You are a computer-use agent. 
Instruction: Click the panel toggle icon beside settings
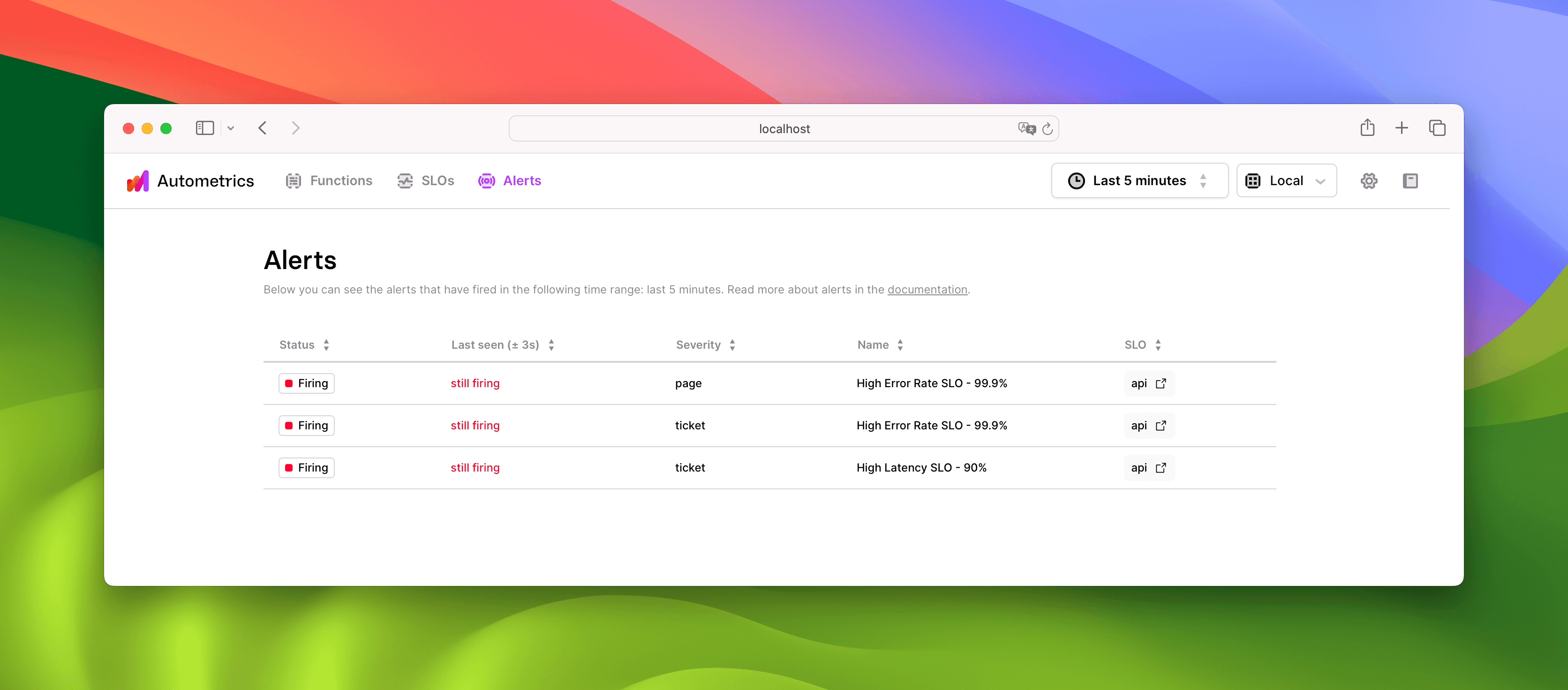coord(1410,180)
